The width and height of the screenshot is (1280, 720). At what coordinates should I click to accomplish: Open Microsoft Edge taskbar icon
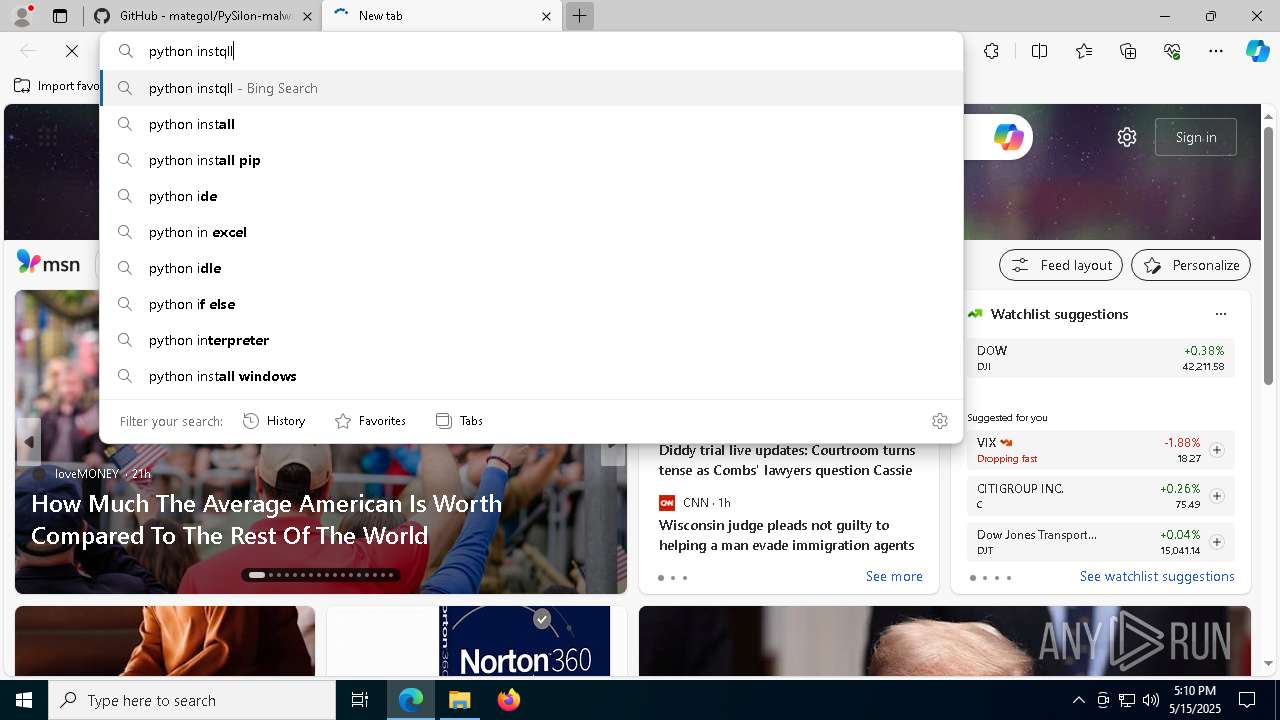411,700
